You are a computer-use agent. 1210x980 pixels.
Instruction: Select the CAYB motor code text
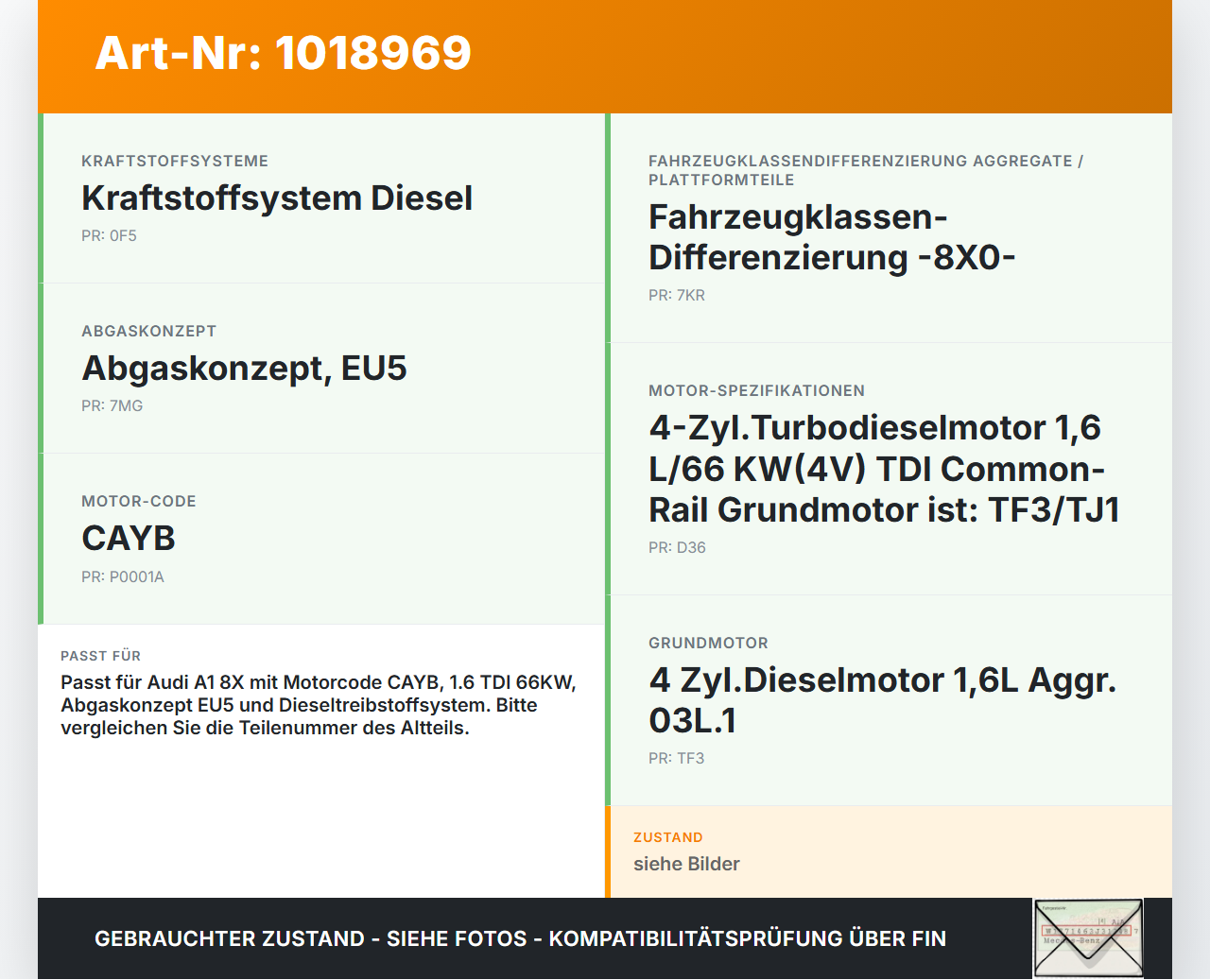pos(129,538)
